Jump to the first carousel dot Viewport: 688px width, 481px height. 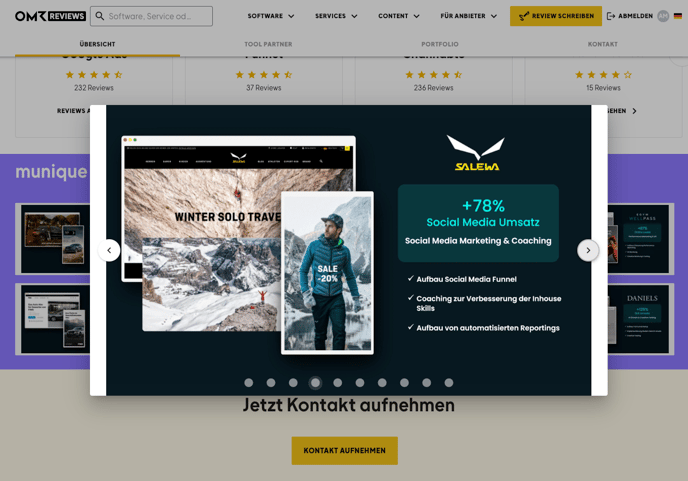click(x=249, y=383)
